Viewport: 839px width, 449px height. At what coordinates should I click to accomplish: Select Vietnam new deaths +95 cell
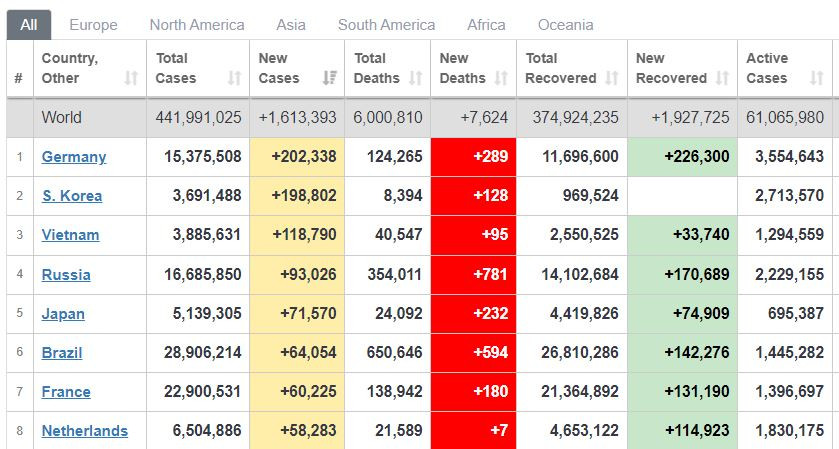tap(474, 235)
